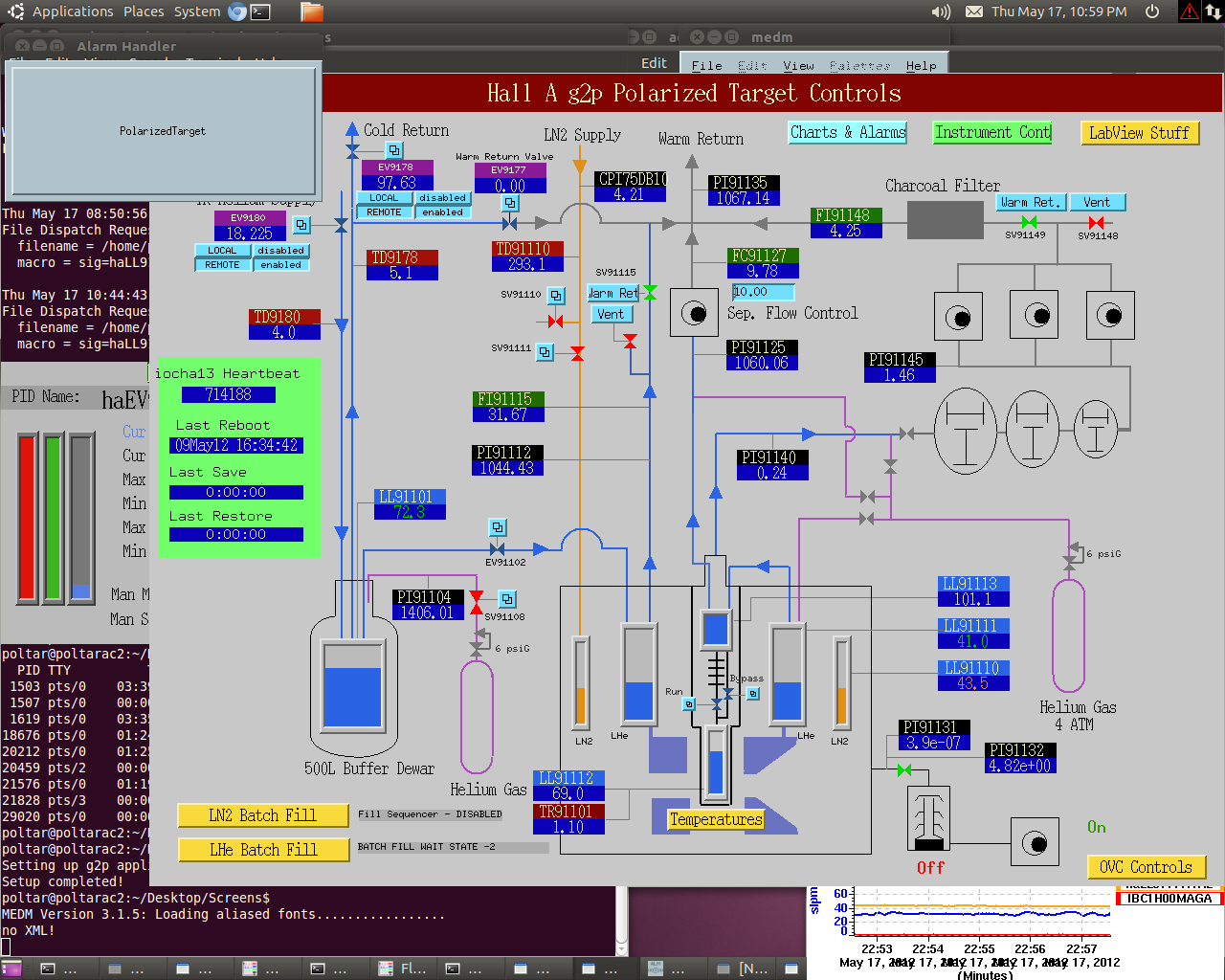The height and width of the screenshot is (980, 1225).
Task: Start the LN2 Batch Fill
Action: pyautogui.click(x=263, y=815)
